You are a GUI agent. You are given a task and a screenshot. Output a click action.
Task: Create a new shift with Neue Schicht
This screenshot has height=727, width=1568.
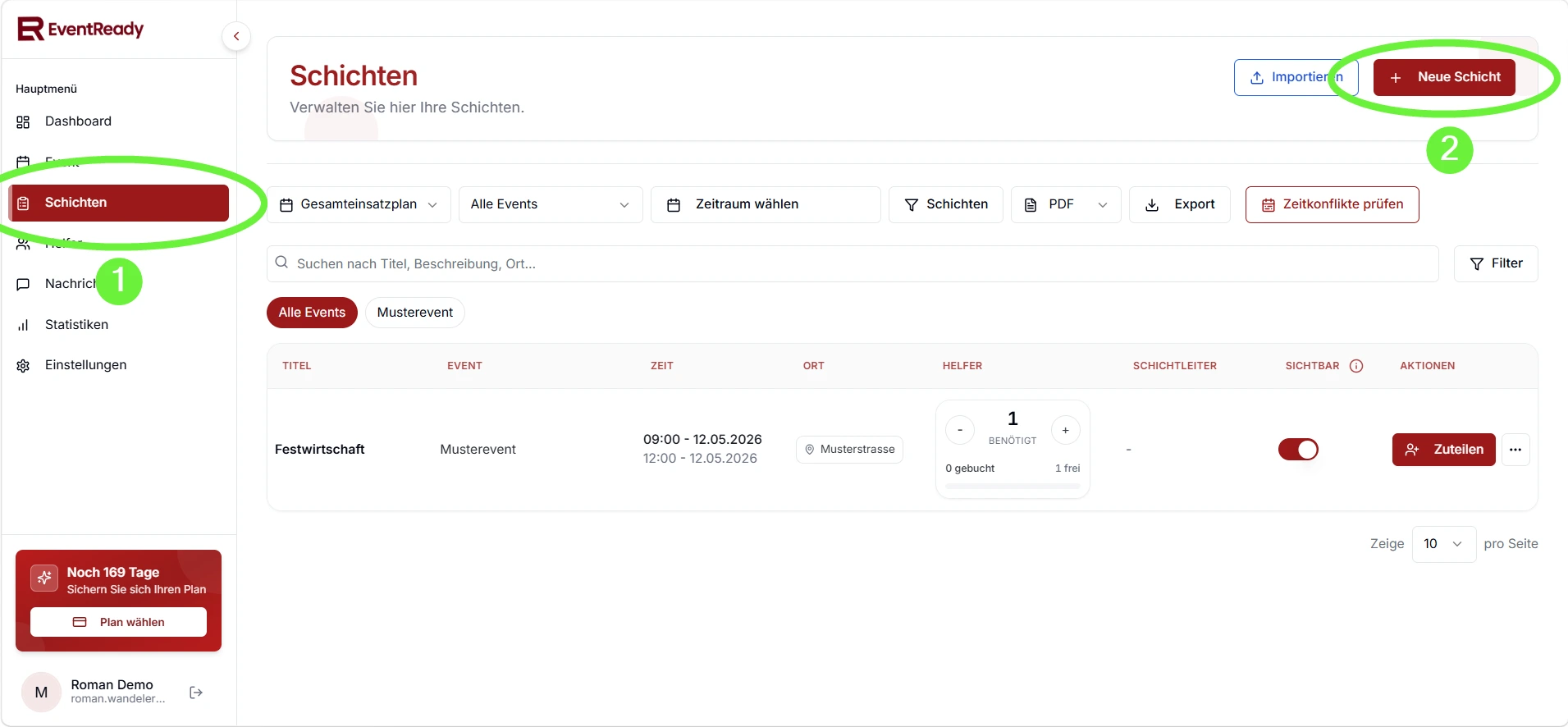(x=1444, y=77)
